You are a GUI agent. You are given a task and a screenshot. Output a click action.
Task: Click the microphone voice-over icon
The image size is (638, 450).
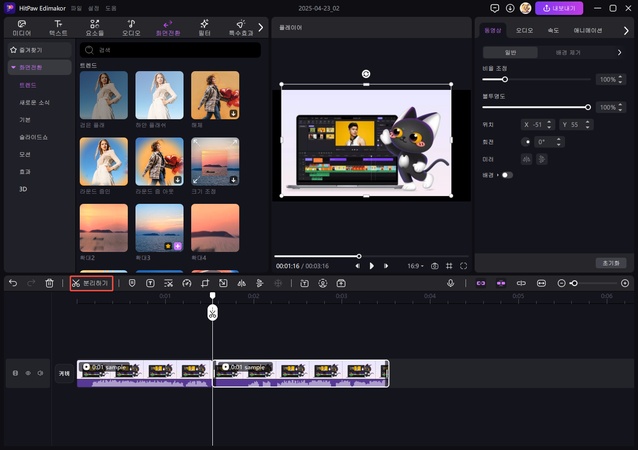[x=450, y=283]
